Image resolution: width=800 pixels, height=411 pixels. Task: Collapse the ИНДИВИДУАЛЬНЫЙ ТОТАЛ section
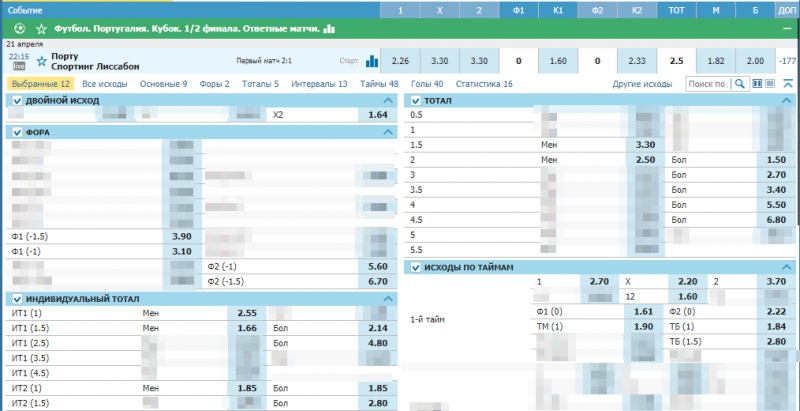(x=390, y=299)
